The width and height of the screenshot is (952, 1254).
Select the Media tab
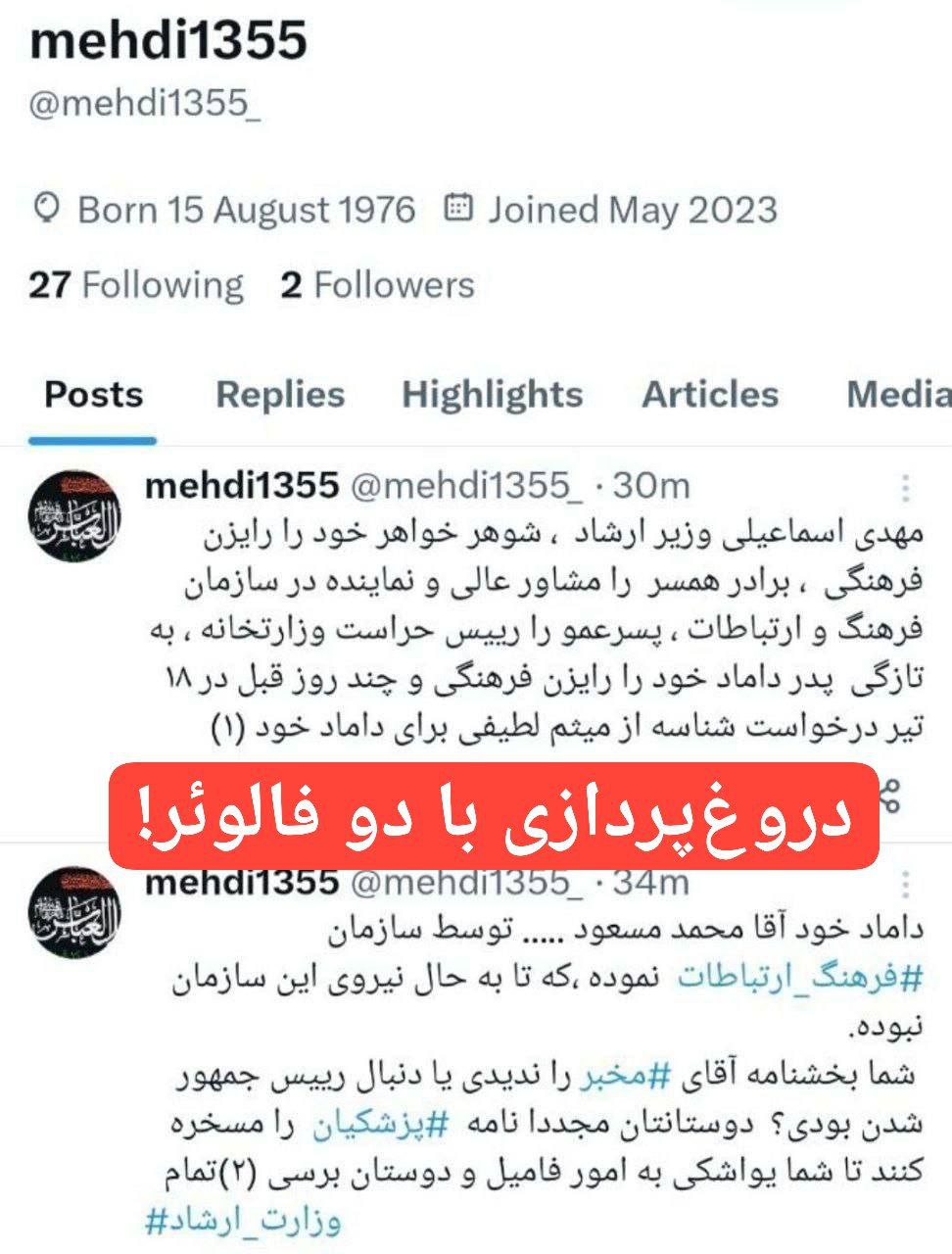click(x=898, y=394)
